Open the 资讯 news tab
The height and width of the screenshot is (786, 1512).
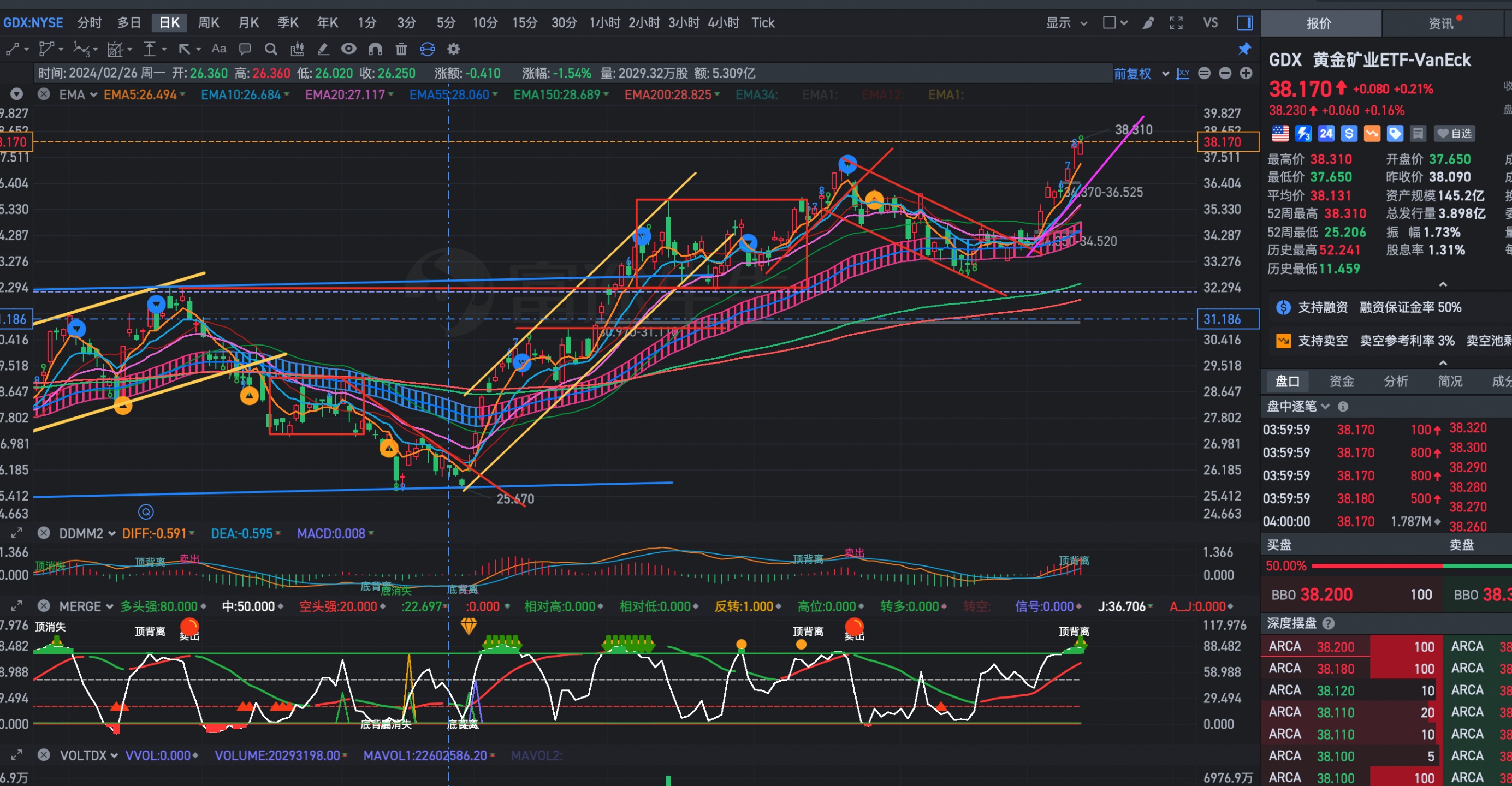[1441, 23]
